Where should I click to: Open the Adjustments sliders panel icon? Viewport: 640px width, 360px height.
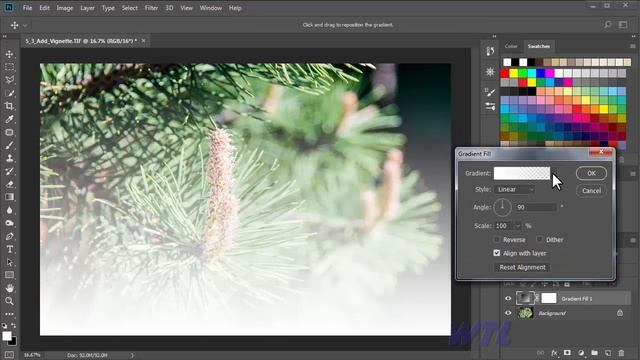pos(490,107)
